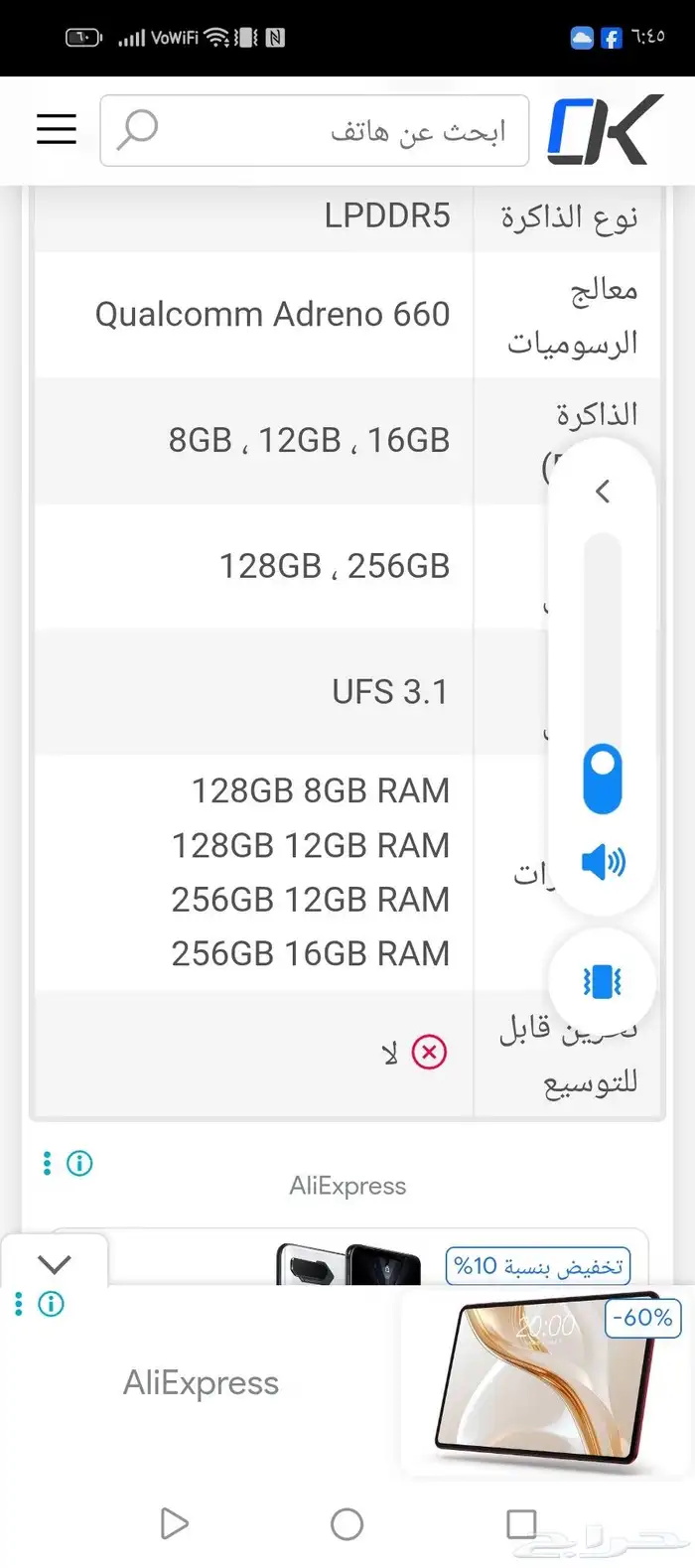Tap the Facebook icon in status bar
The width and height of the screenshot is (695, 1568).
(x=611, y=37)
